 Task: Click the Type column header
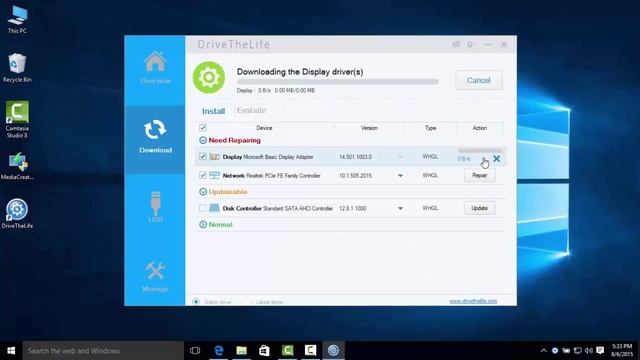point(431,128)
